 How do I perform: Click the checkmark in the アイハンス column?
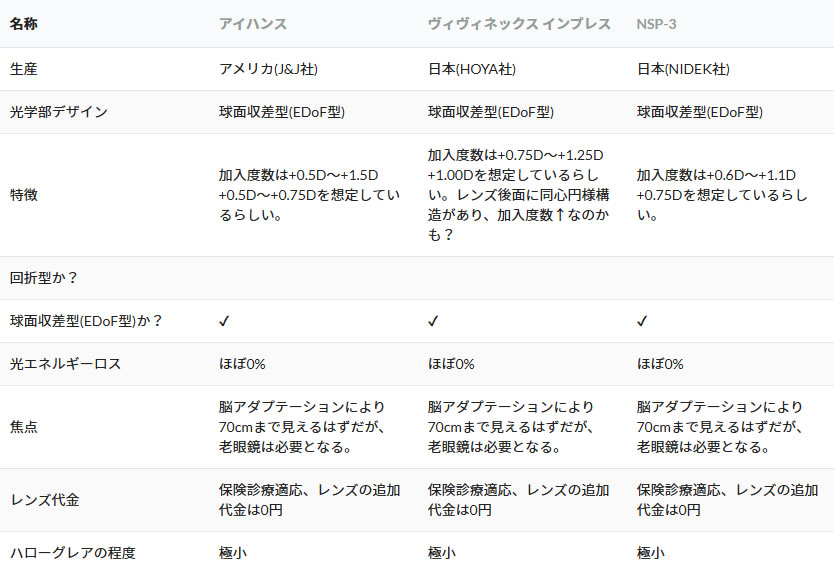point(225,321)
